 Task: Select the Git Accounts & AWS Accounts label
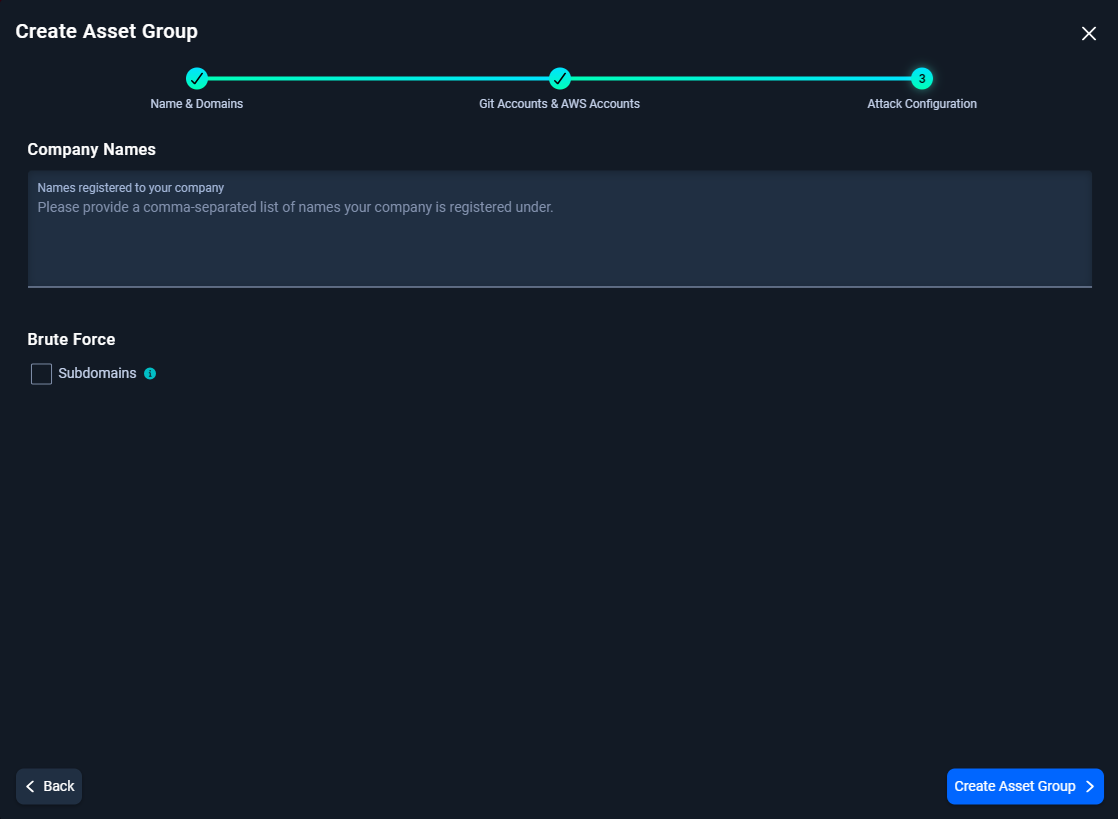coord(559,104)
